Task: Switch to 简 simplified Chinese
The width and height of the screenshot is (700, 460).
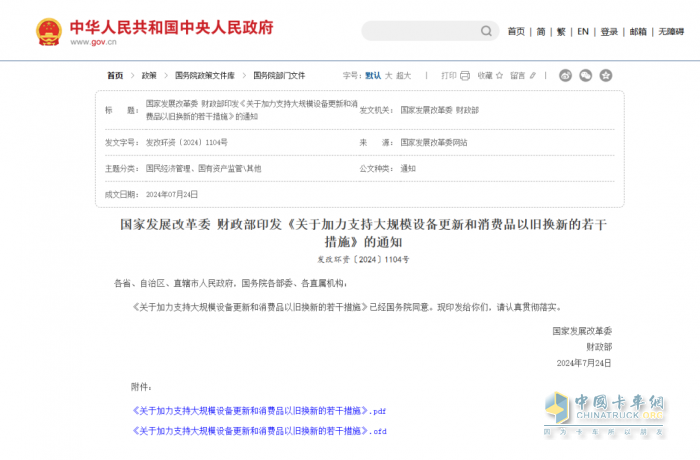Action: (x=540, y=31)
